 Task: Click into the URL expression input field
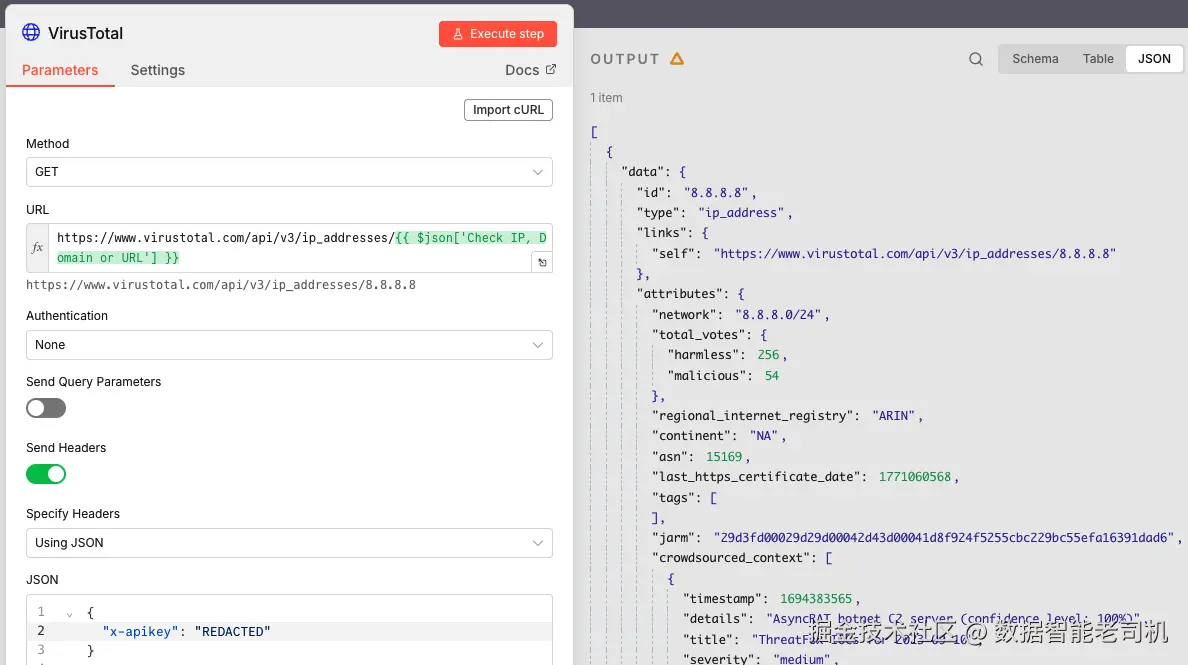pyautogui.click(x=290, y=248)
